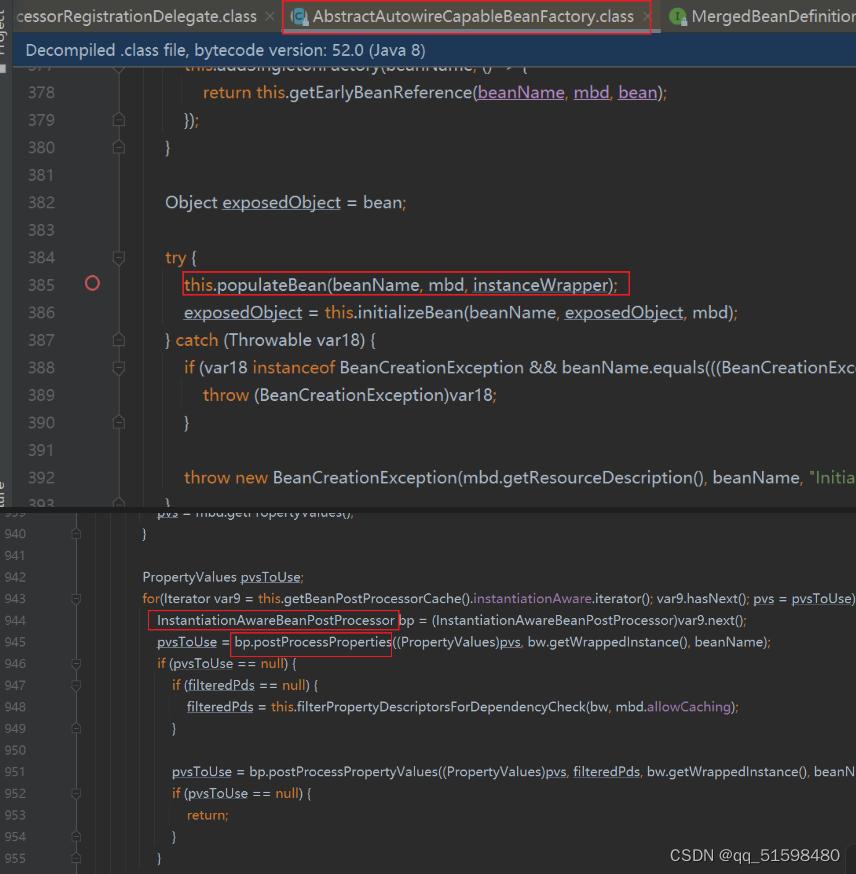Image resolution: width=856 pixels, height=874 pixels.
Task: Click the class icon on MergedBeanDefinition tab
Action: pos(678,17)
